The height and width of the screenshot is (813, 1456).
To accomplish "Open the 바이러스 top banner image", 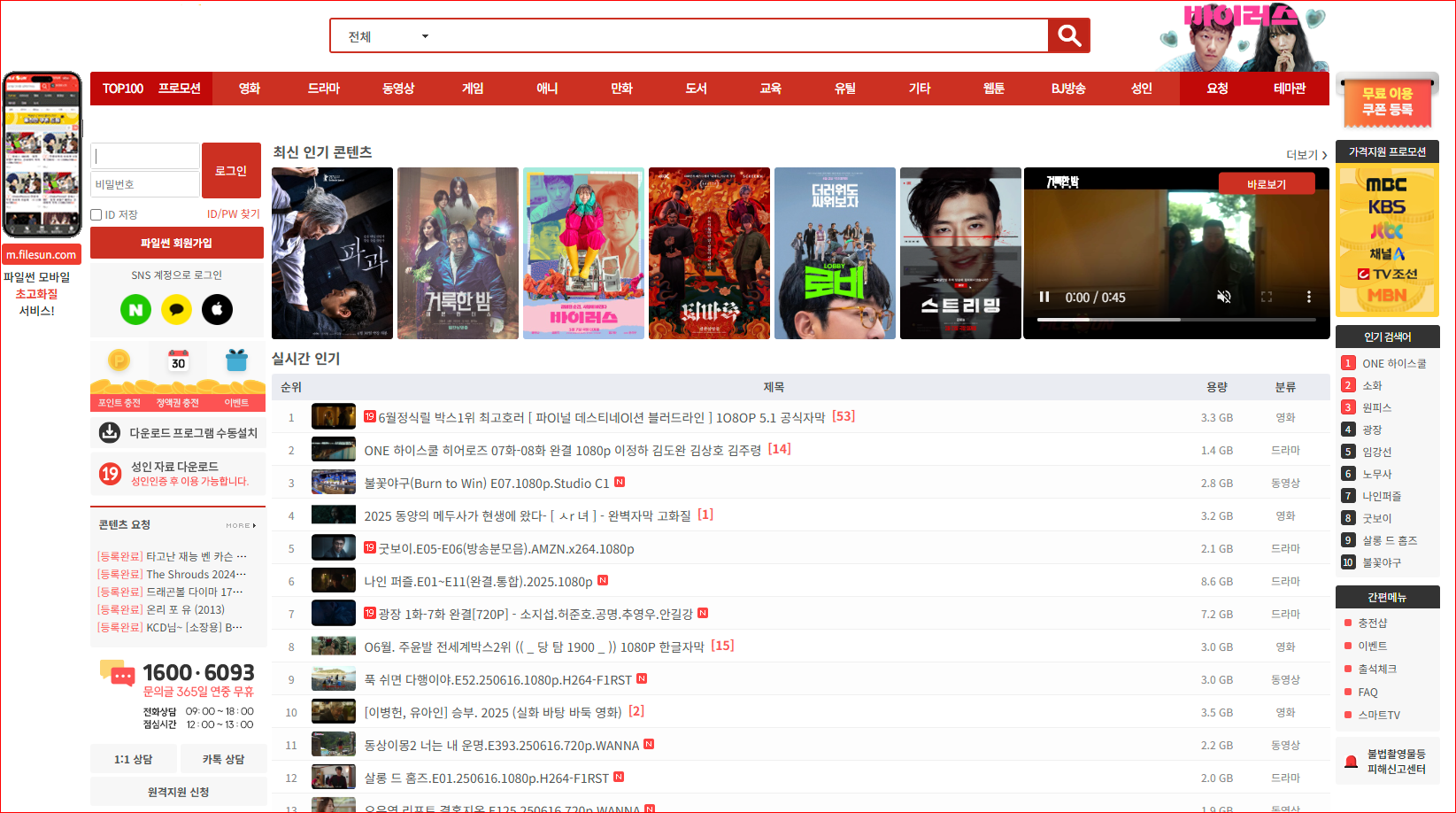I will point(1243,36).
